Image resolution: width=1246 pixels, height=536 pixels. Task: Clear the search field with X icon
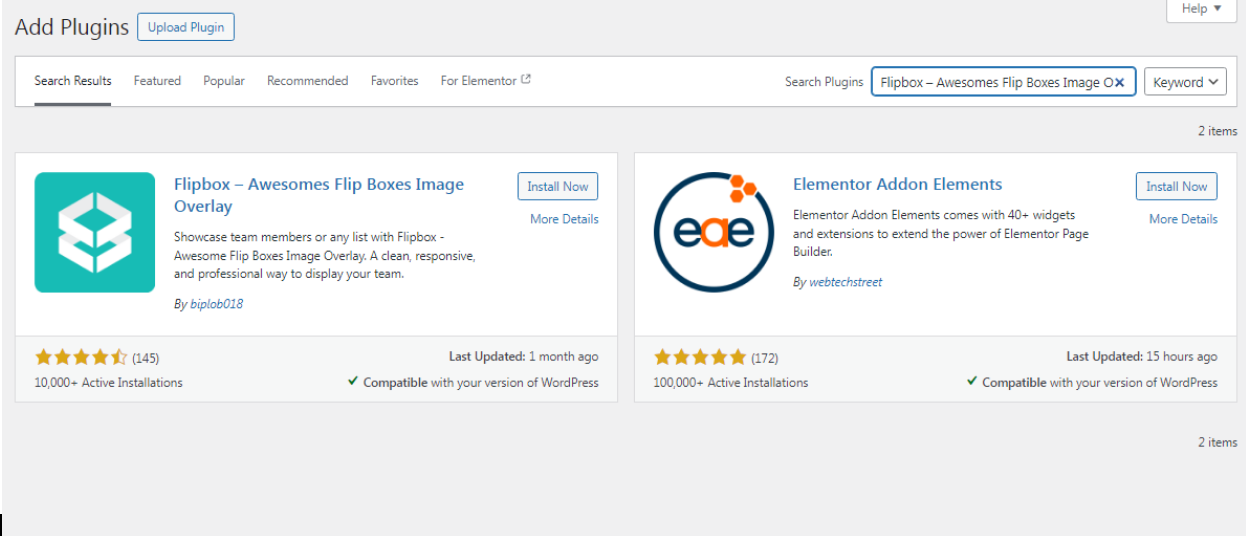tap(1120, 82)
